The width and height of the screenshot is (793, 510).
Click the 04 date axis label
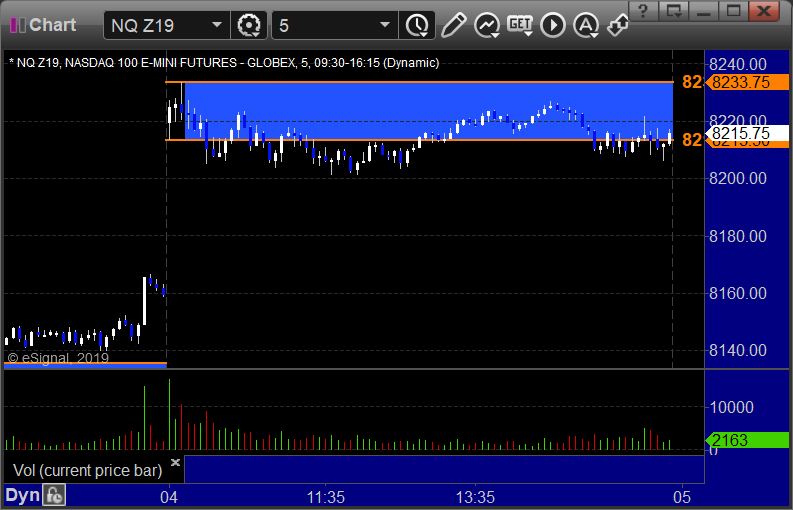168,497
